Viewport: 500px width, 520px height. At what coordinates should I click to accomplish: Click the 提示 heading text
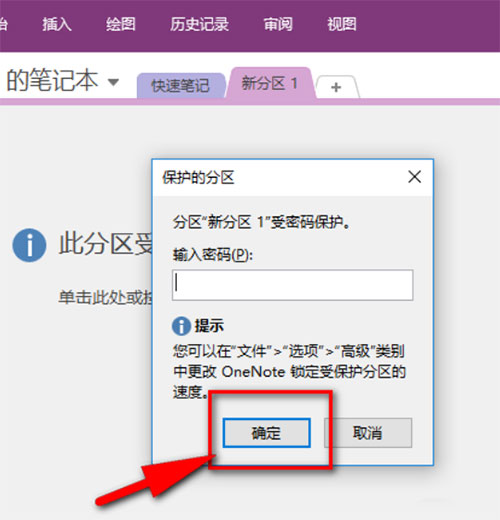pos(209,325)
